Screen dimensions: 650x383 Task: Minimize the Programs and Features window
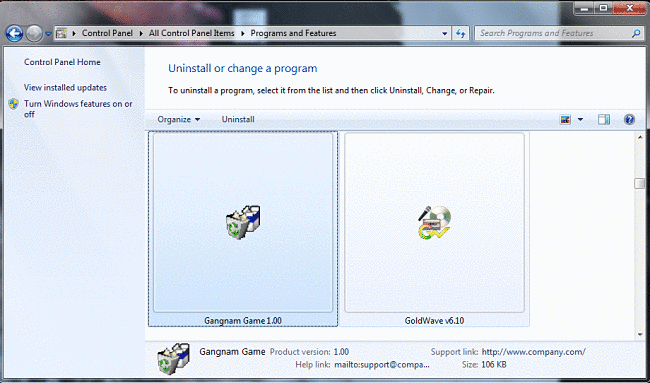[x=585, y=7]
